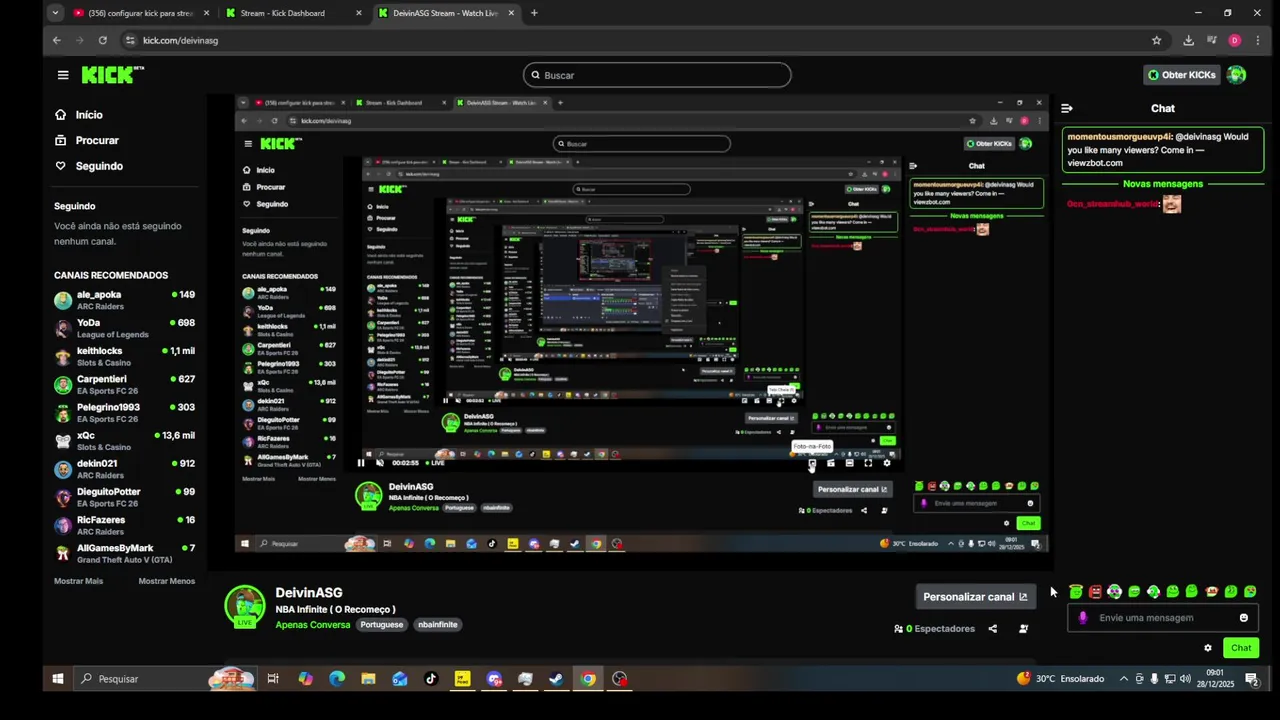1280x720 pixels.
Task: View site information icon in address bar
Action: (130, 40)
